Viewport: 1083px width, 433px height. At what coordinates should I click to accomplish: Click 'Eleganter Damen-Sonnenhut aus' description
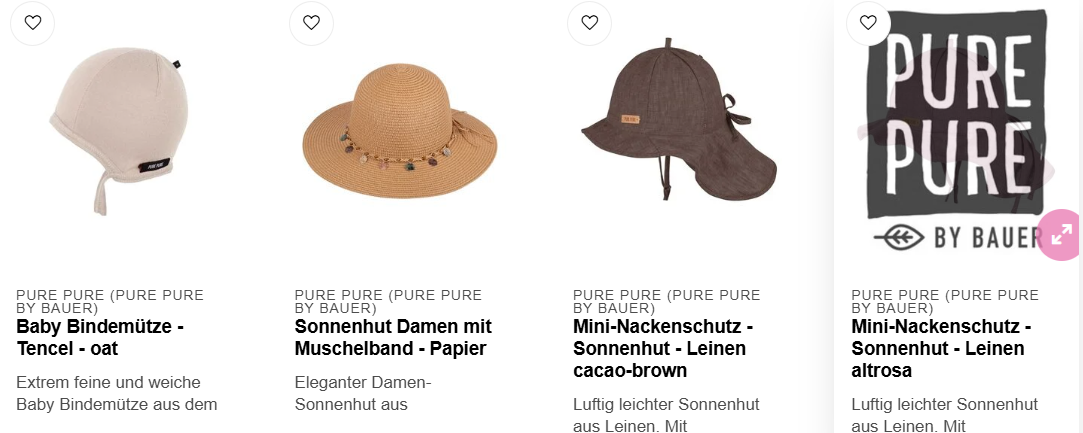point(363,394)
